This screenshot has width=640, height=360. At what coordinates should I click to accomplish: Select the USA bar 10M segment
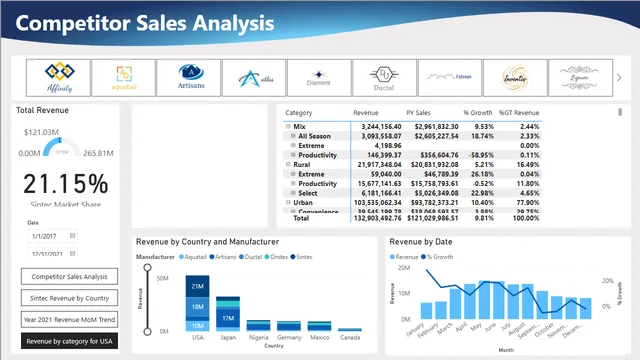coord(198,326)
